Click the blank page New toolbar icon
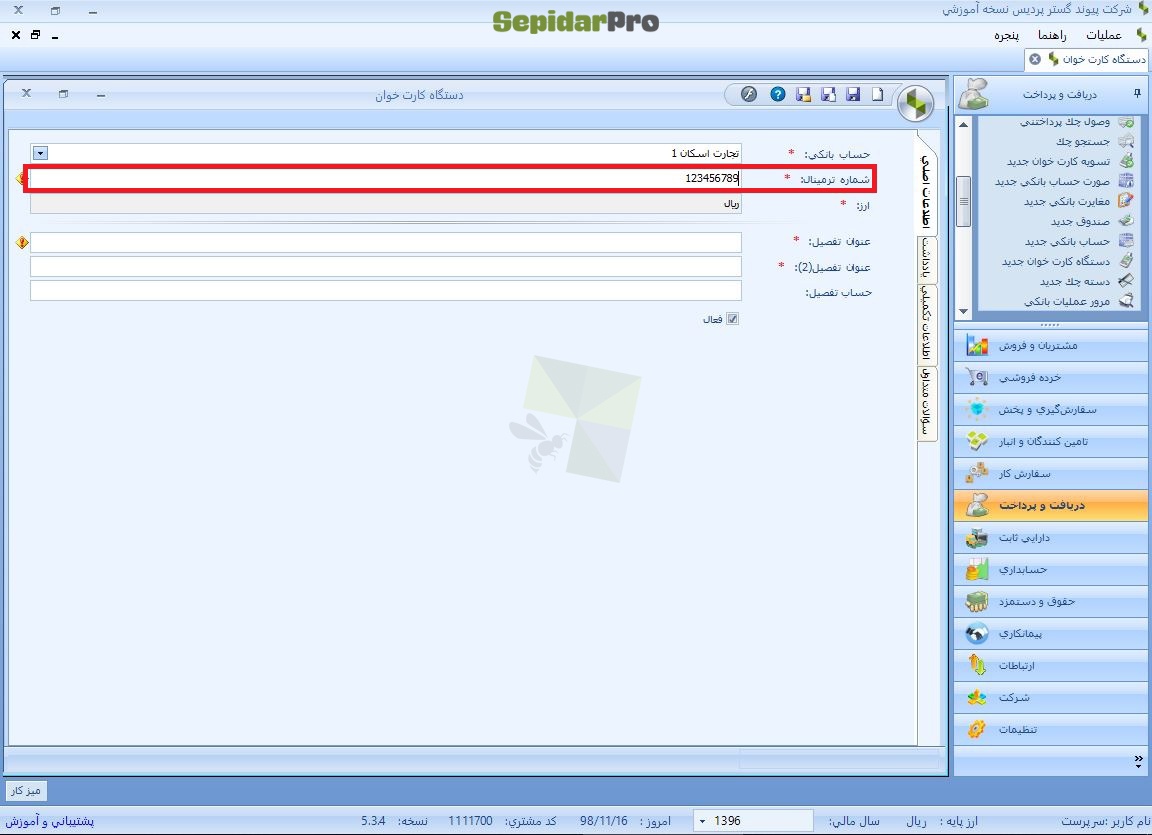The width and height of the screenshot is (1152, 835). 877,94
